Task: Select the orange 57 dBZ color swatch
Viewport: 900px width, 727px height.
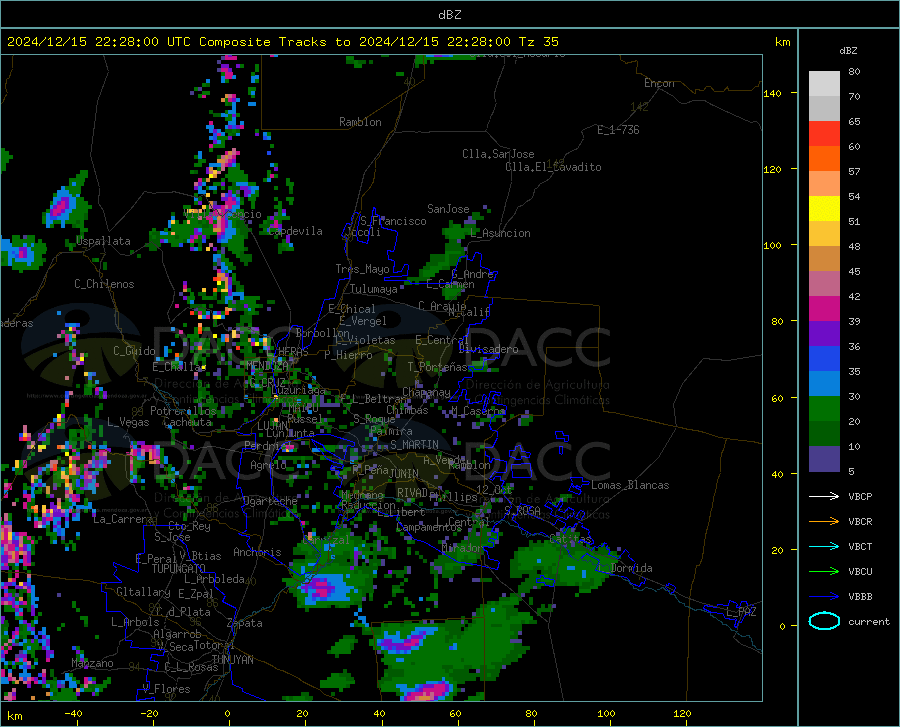Action: (824, 159)
